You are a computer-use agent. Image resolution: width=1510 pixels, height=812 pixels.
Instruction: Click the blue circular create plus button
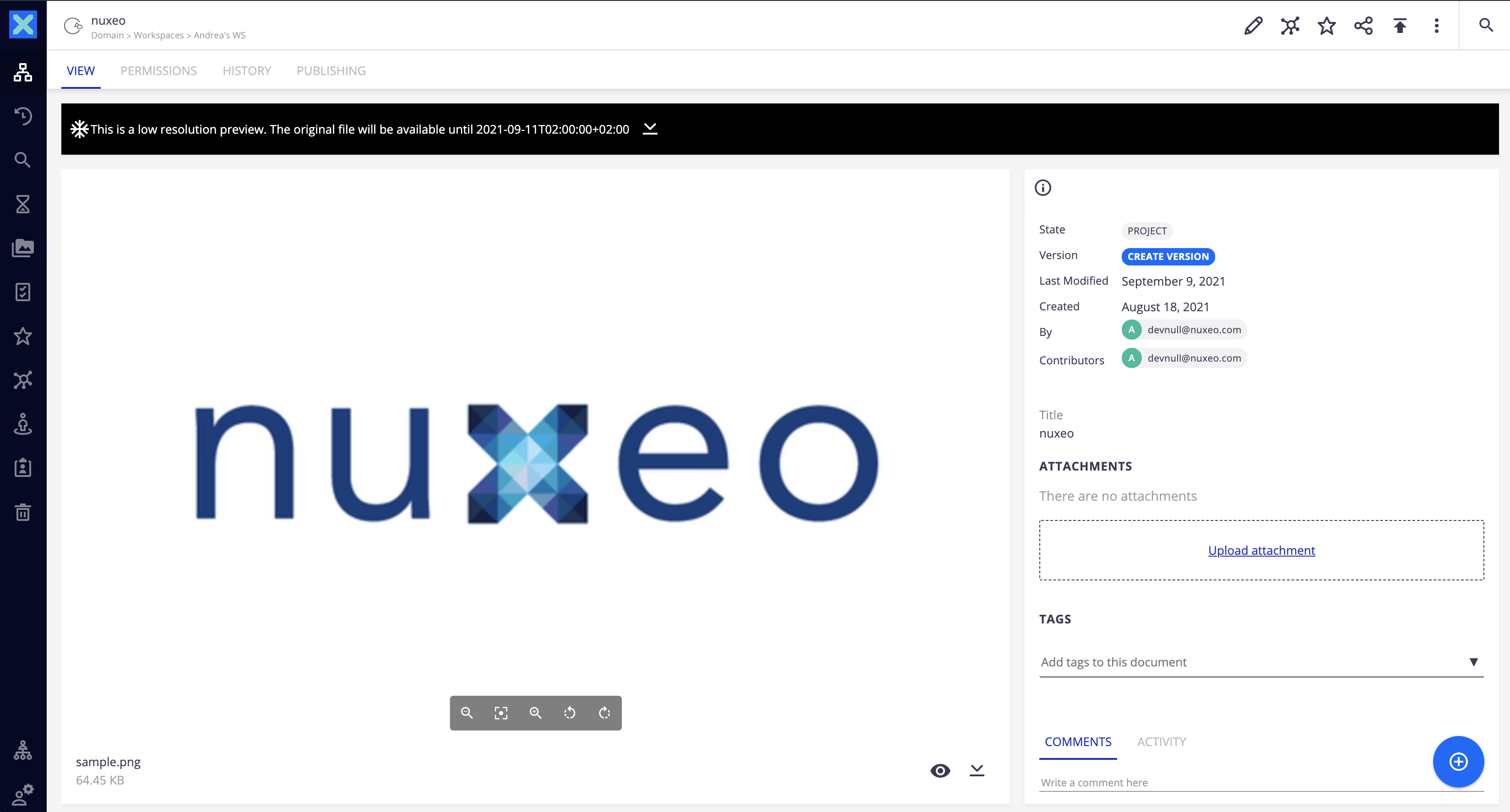(x=1458, y=762)
